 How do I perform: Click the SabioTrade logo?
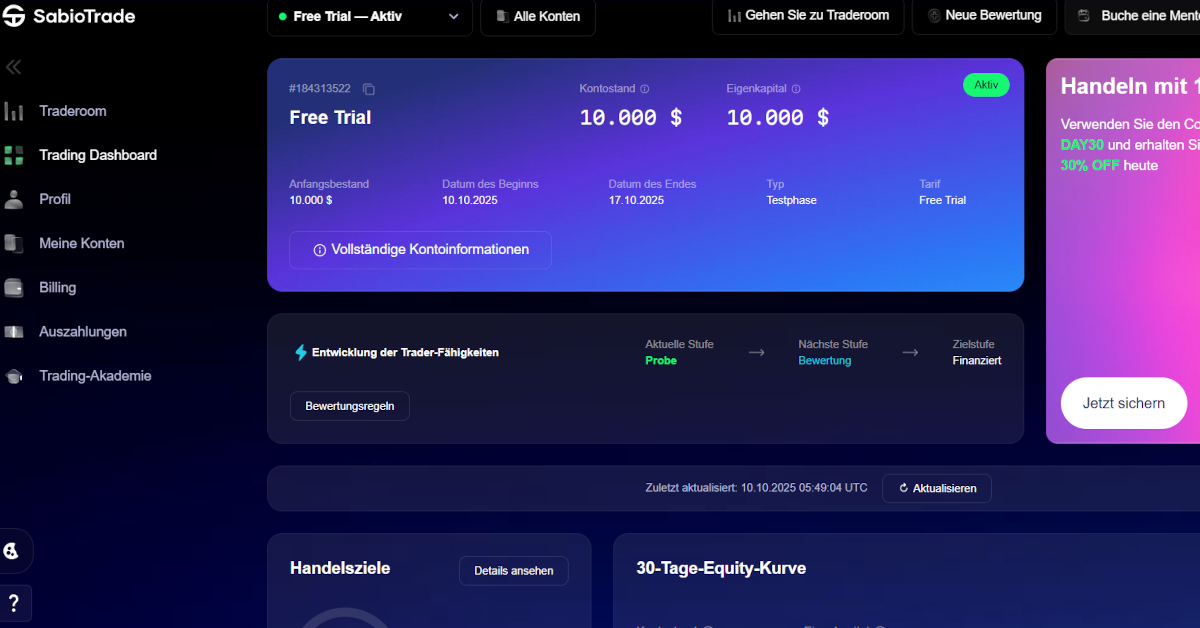68,16
